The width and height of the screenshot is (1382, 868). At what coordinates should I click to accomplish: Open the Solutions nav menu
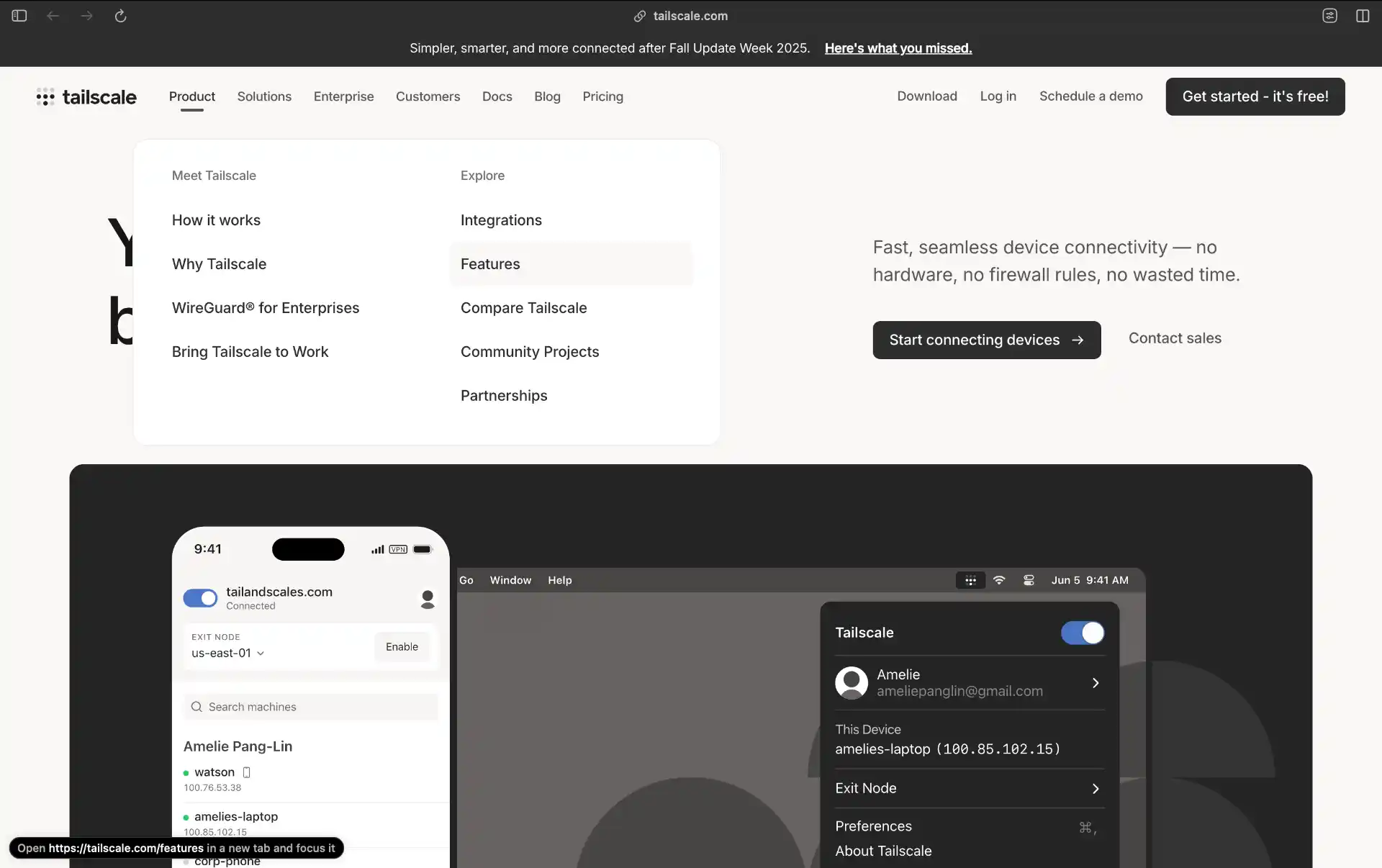tap(264, 96)
